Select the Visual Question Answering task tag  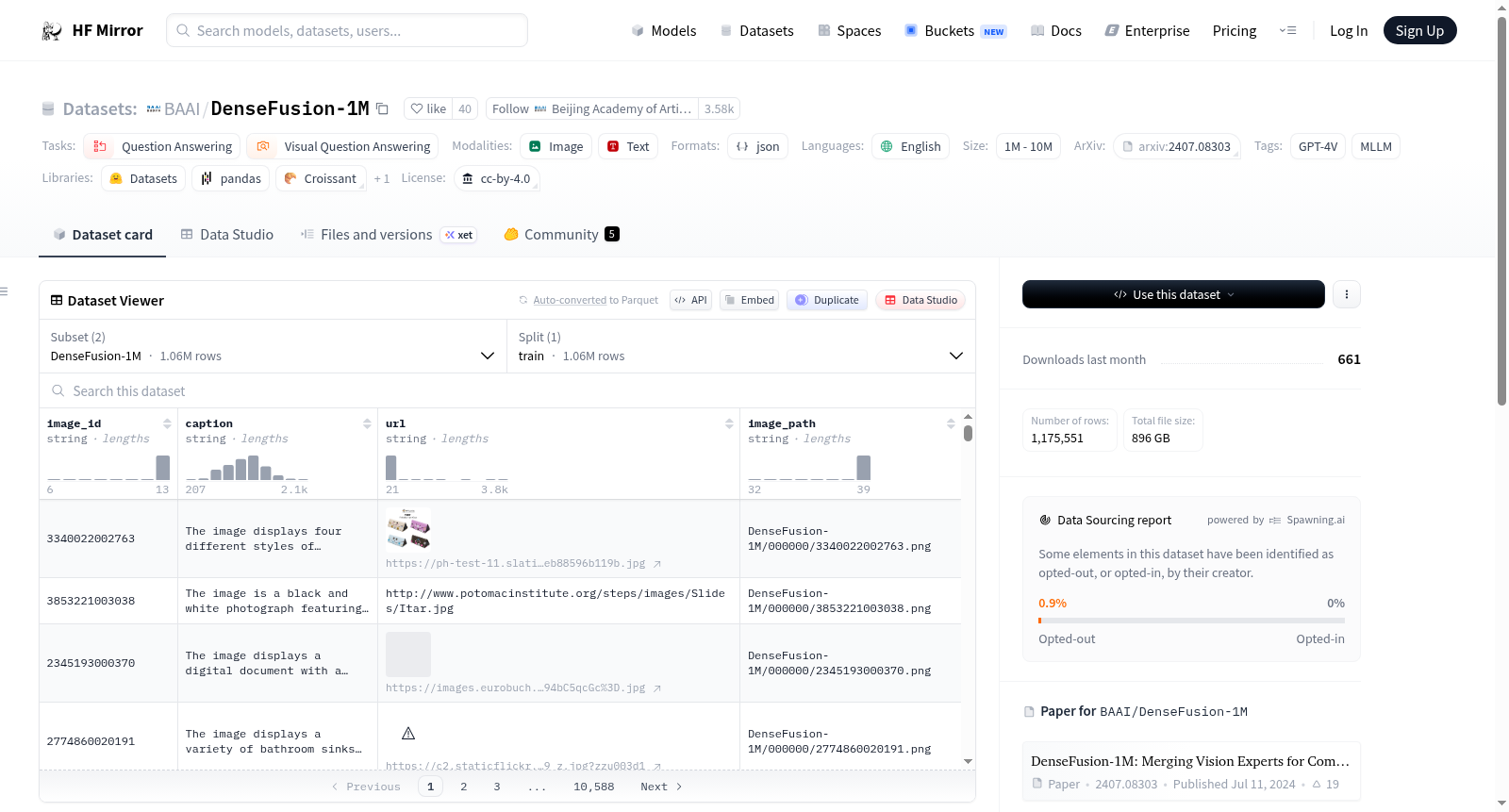(x=343, y=146)
